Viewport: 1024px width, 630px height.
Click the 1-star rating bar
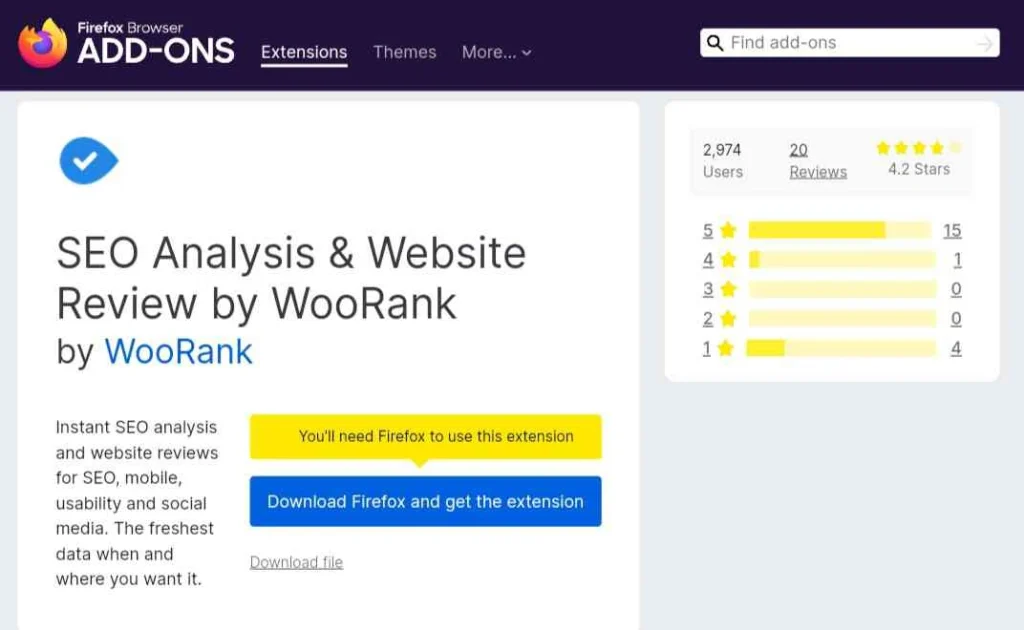(841, 348)
